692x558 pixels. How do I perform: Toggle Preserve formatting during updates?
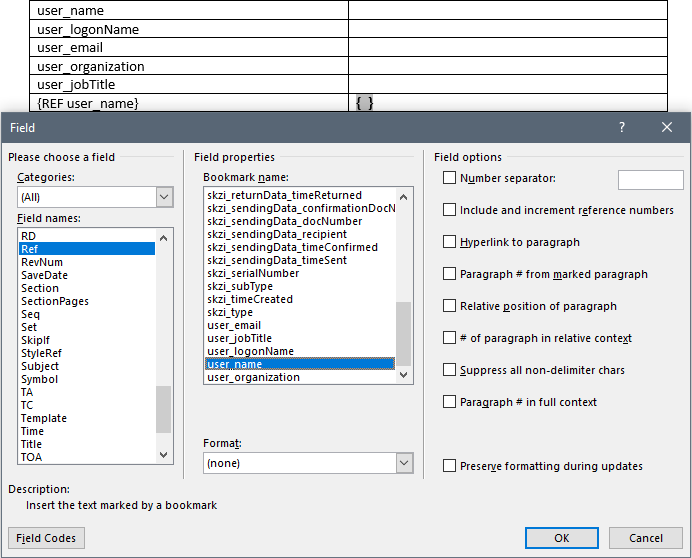pos(450,466)
